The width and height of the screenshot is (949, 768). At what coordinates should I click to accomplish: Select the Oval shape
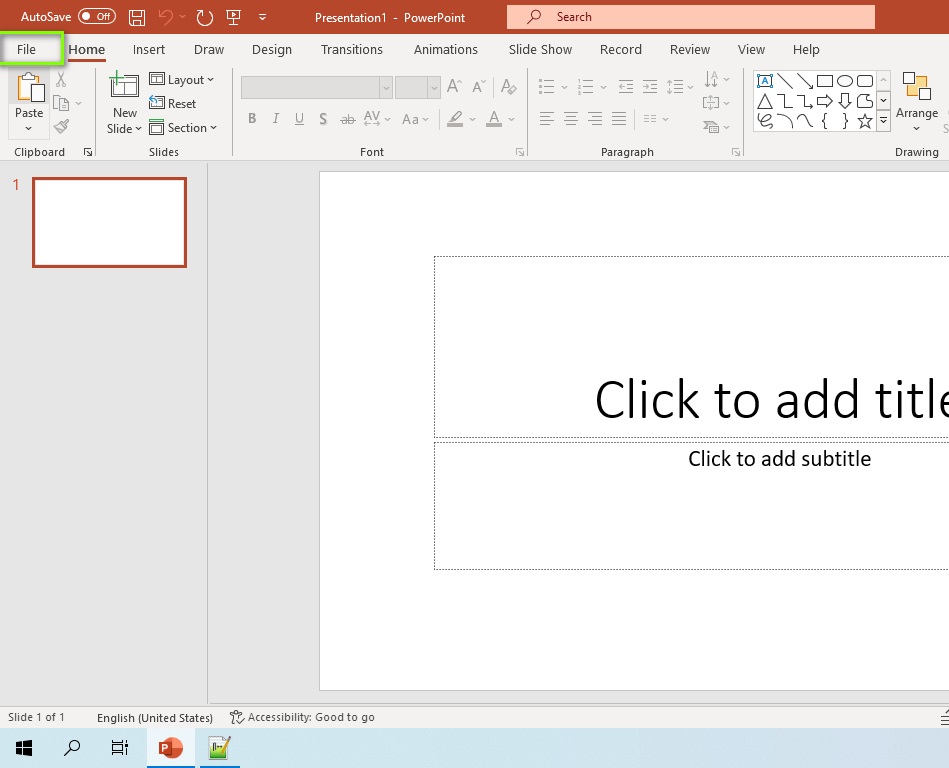845,80
